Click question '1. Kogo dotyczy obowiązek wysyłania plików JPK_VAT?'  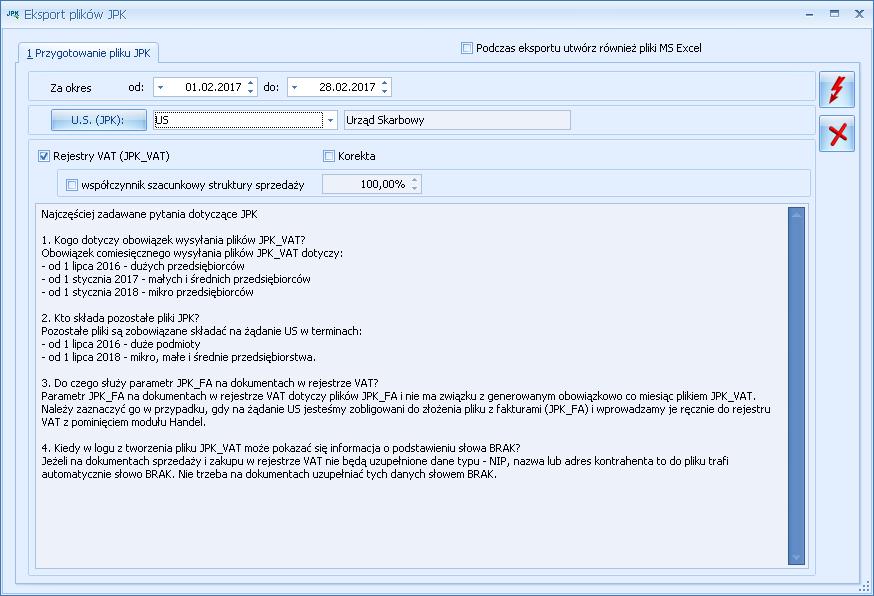click(x=173, y=240)
